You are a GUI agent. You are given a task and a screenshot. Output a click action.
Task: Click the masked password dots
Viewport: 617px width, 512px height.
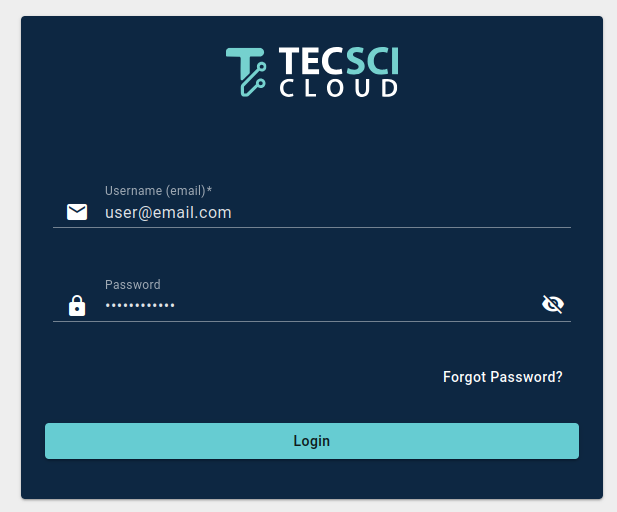tap(140, 306)
